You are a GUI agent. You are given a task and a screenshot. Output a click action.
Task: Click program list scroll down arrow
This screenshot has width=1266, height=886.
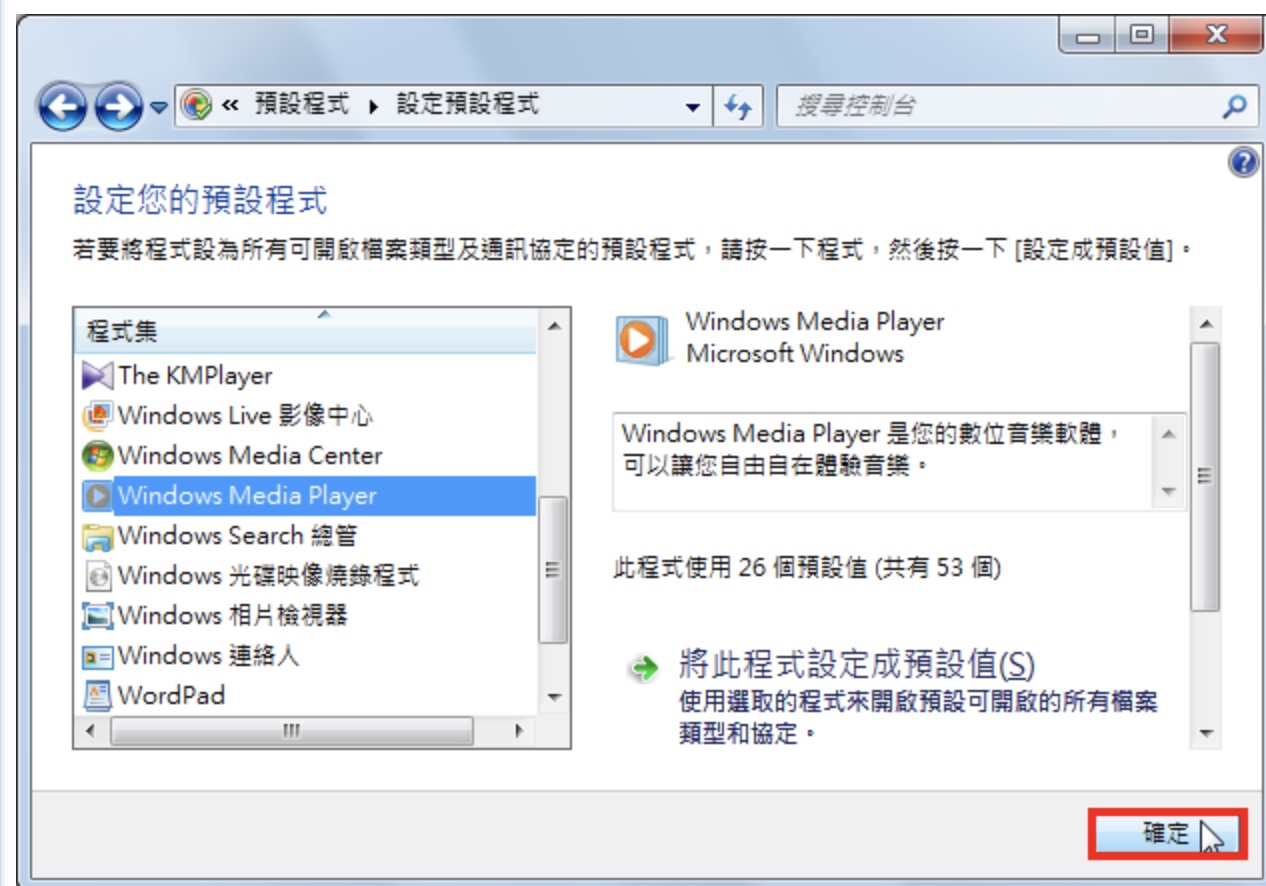[554, 697]
